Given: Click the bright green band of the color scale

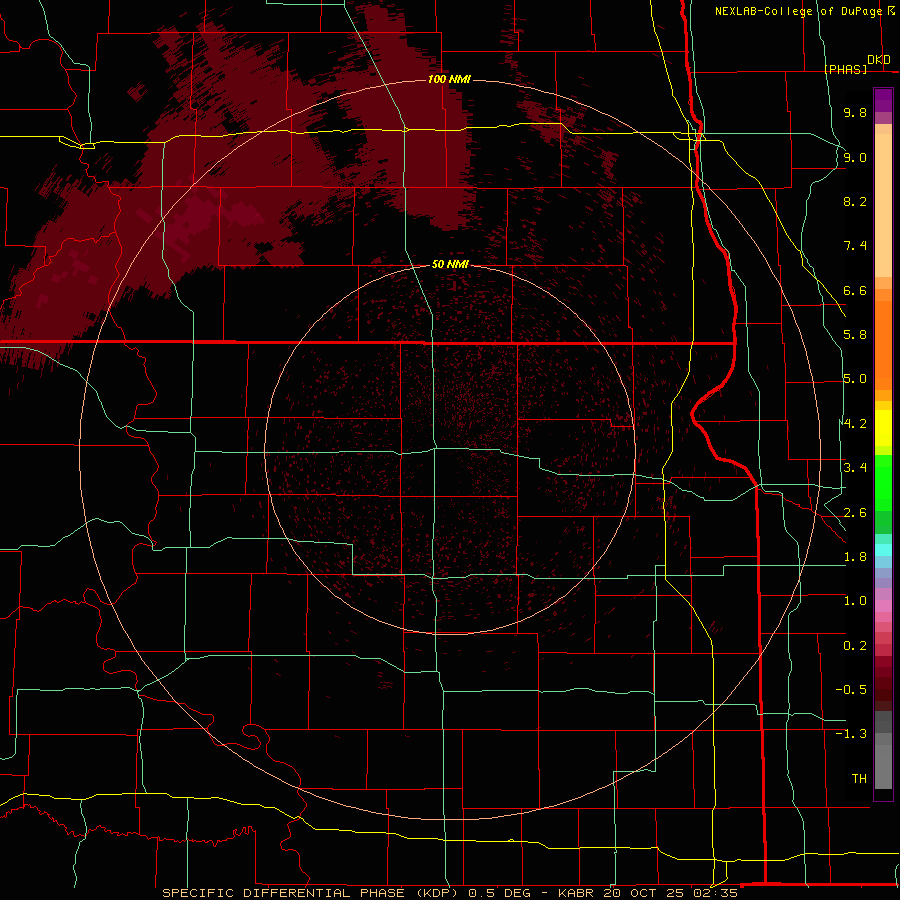Looking at the screenshot, I should [x=883, y=482].
